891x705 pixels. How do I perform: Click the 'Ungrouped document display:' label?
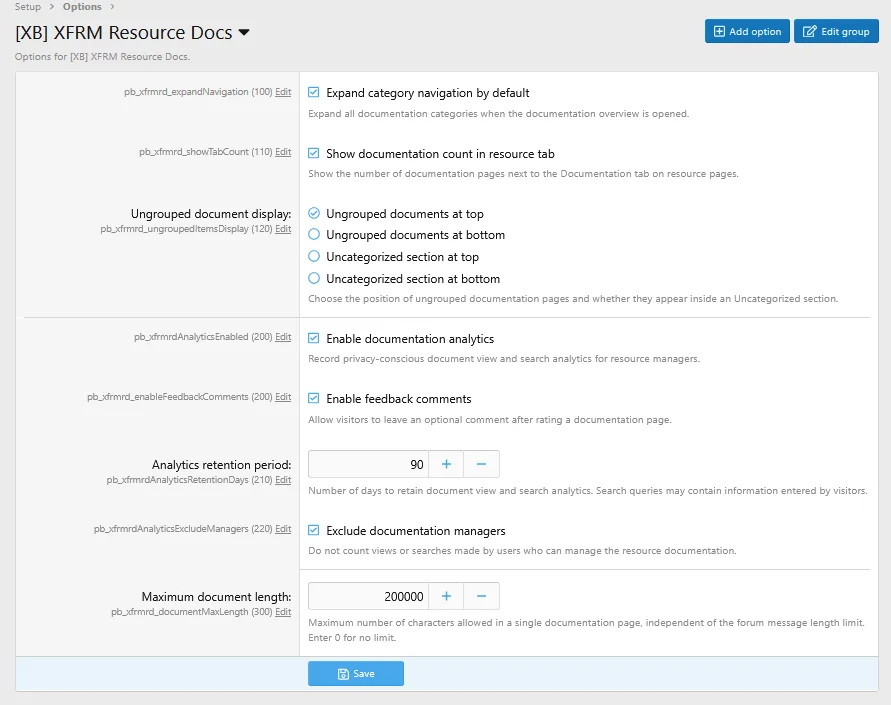click(x=211, y=214)
